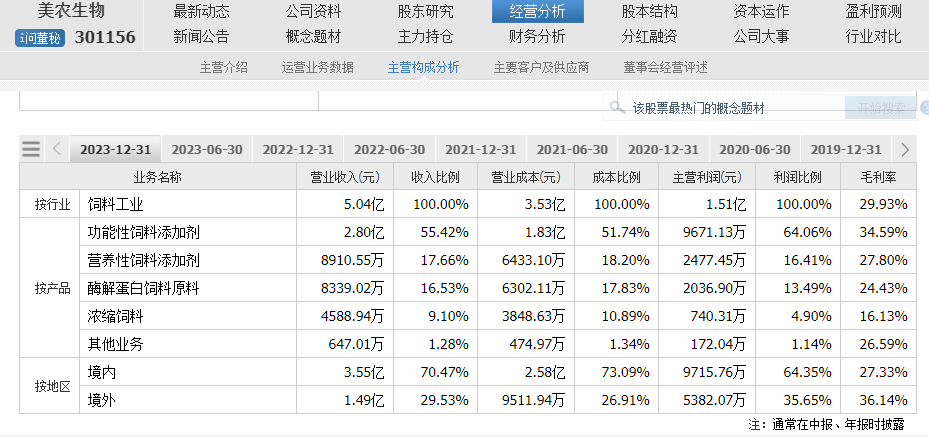
Task: Click the right arrow of date tabs
Action: pos(905,150)
